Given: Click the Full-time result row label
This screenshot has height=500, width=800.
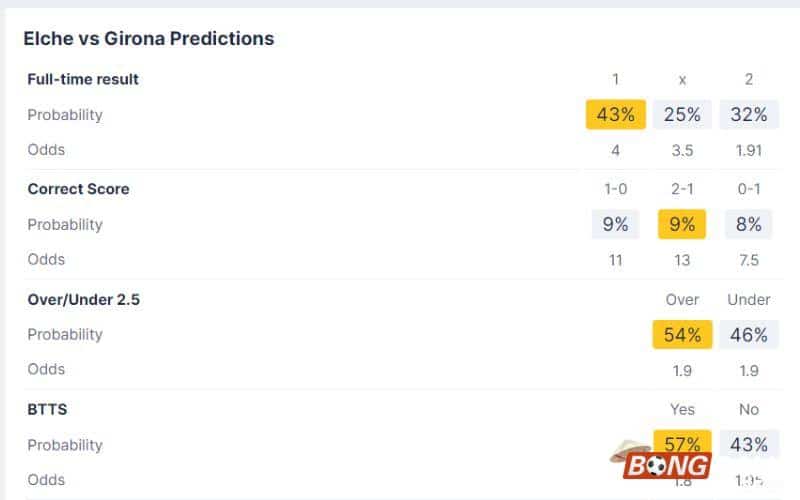Looking at the screenshot, I should click(83, 79).
